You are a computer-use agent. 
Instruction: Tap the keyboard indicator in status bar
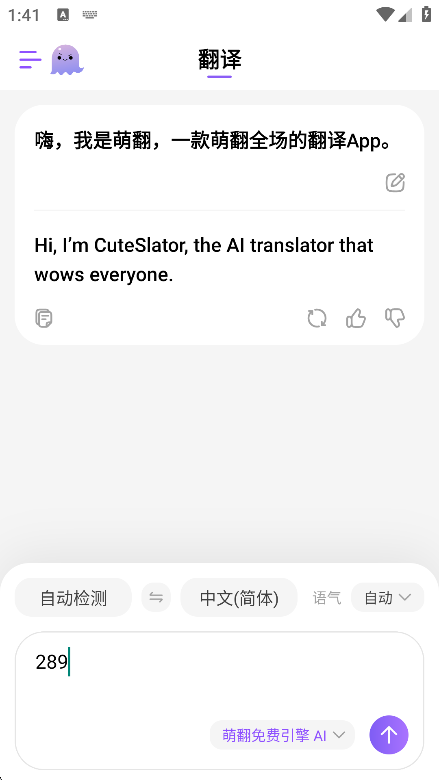tap(90, 14)
